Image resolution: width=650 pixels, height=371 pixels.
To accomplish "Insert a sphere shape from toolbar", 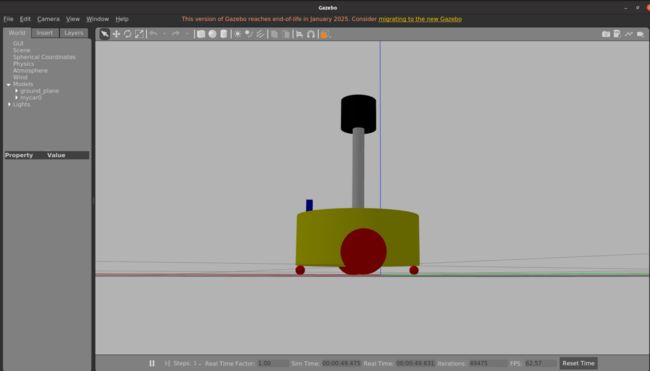I will click(212, 34).
